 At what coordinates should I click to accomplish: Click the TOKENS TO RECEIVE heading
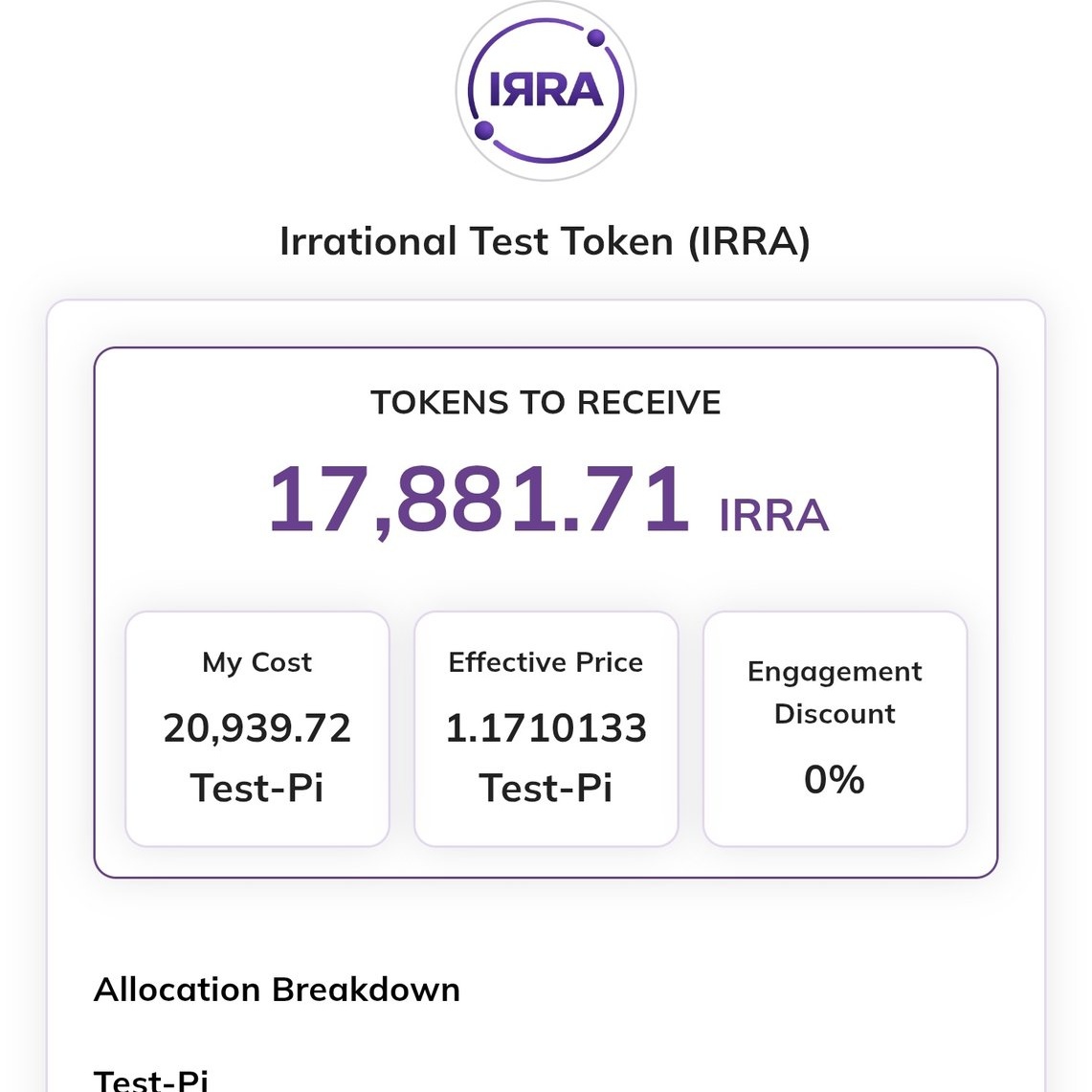click(546, 403)
